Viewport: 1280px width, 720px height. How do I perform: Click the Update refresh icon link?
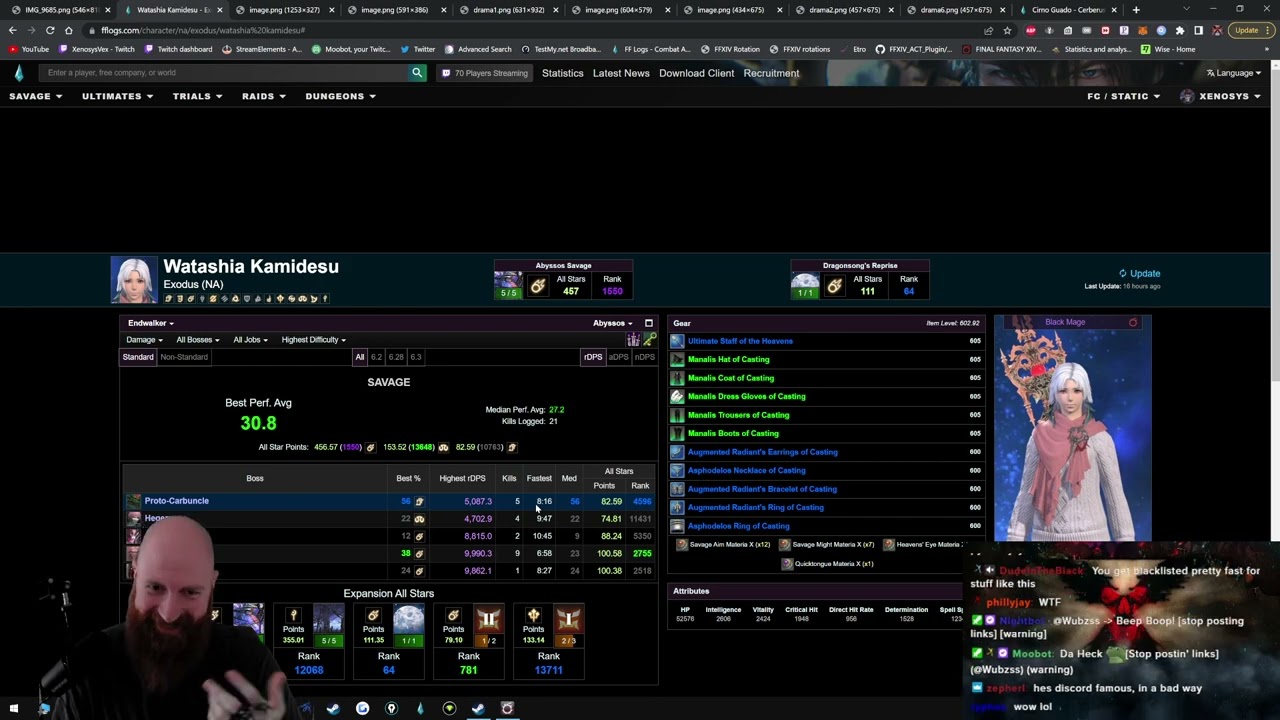1139,273
